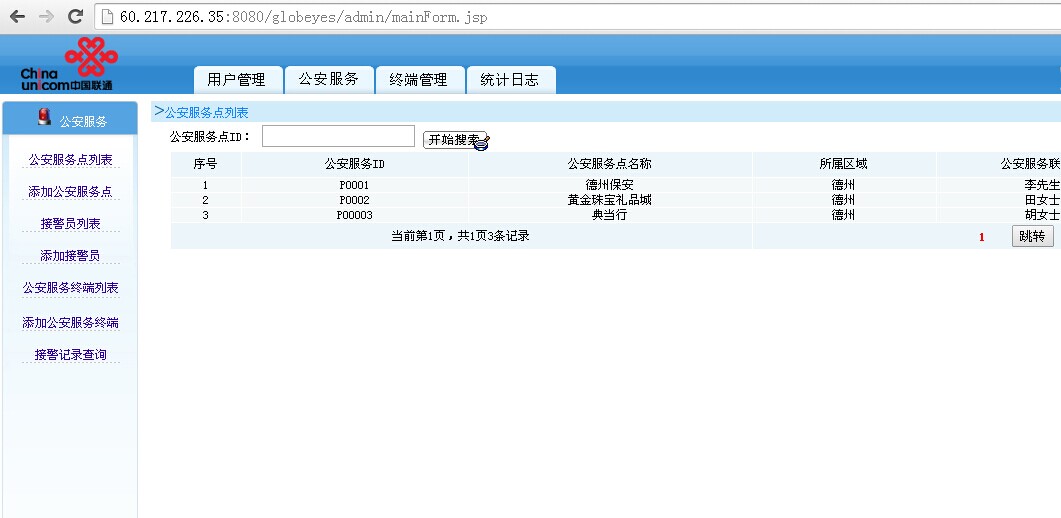Open 接警记录查询 sidebar link
Viewport: 1061px width, 518px height.
70,354
